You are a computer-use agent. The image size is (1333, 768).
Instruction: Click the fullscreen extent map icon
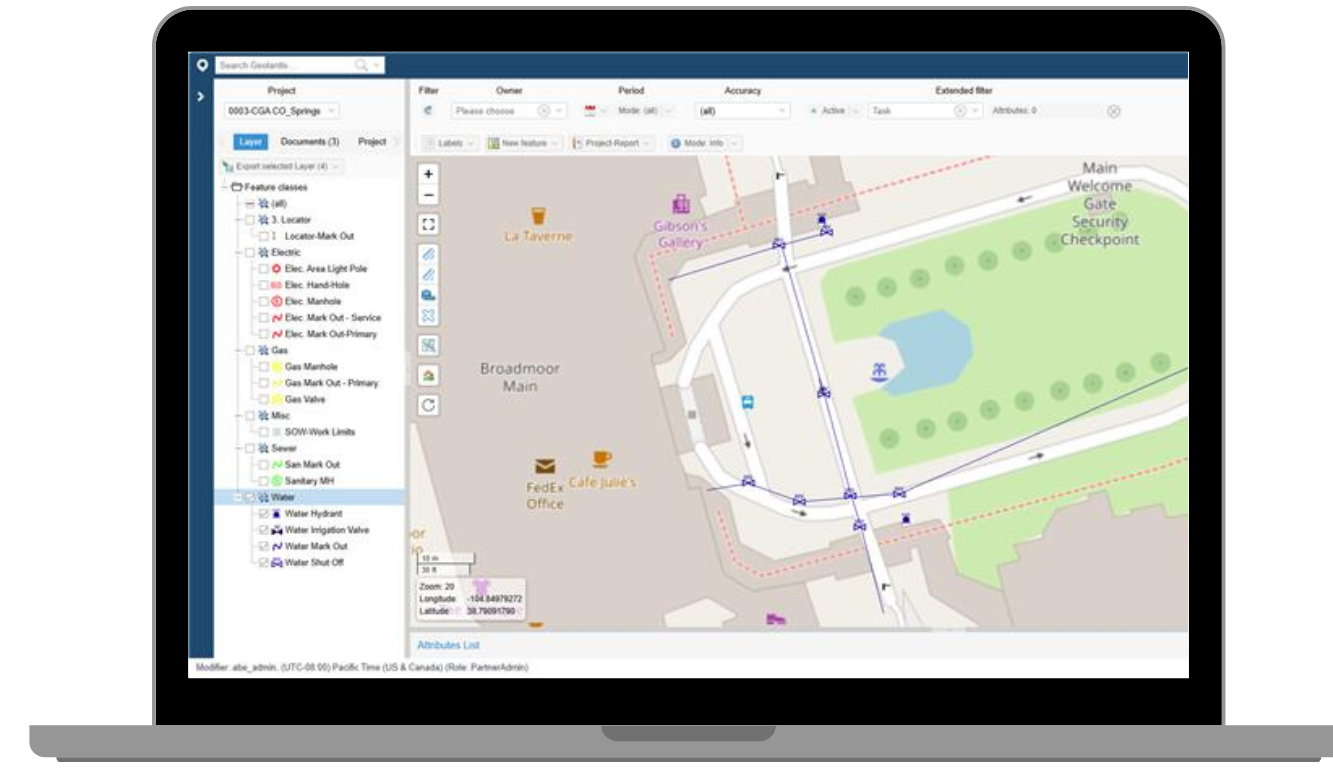(x=429, y=224)
